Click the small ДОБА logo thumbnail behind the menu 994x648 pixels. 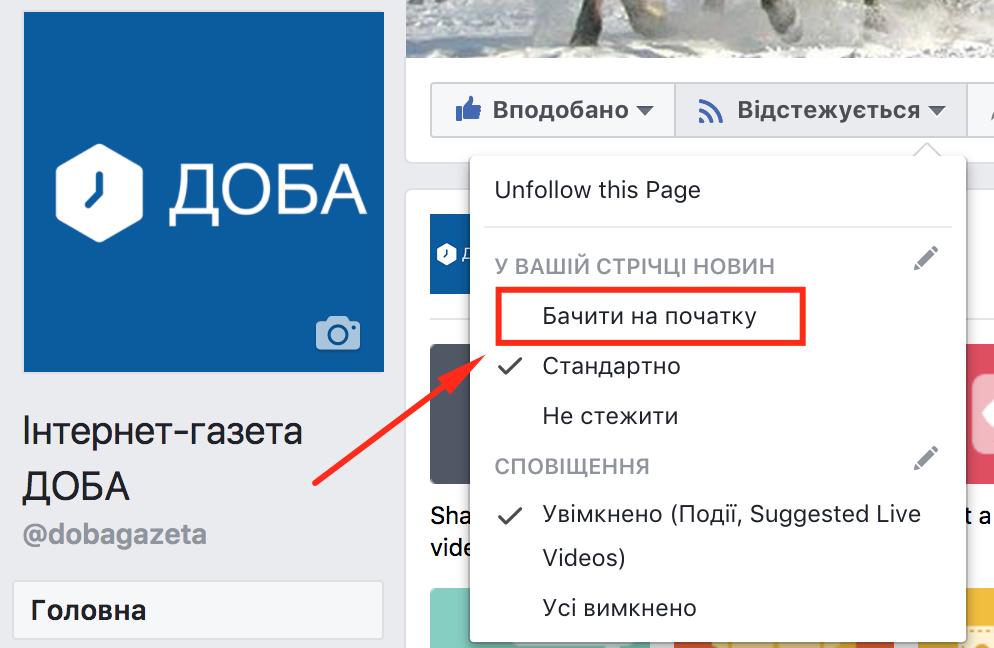450,254
